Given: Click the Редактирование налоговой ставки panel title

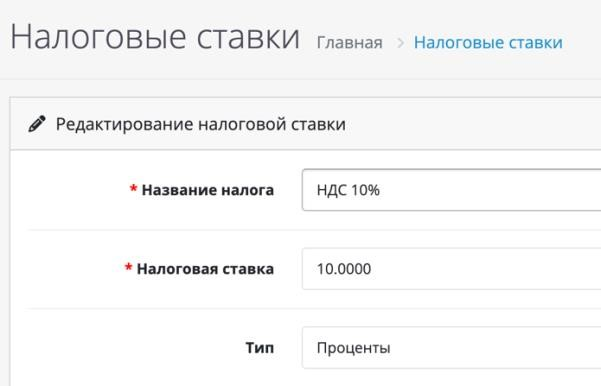Looking at the screenshot, I should click(x=201, y=124).
